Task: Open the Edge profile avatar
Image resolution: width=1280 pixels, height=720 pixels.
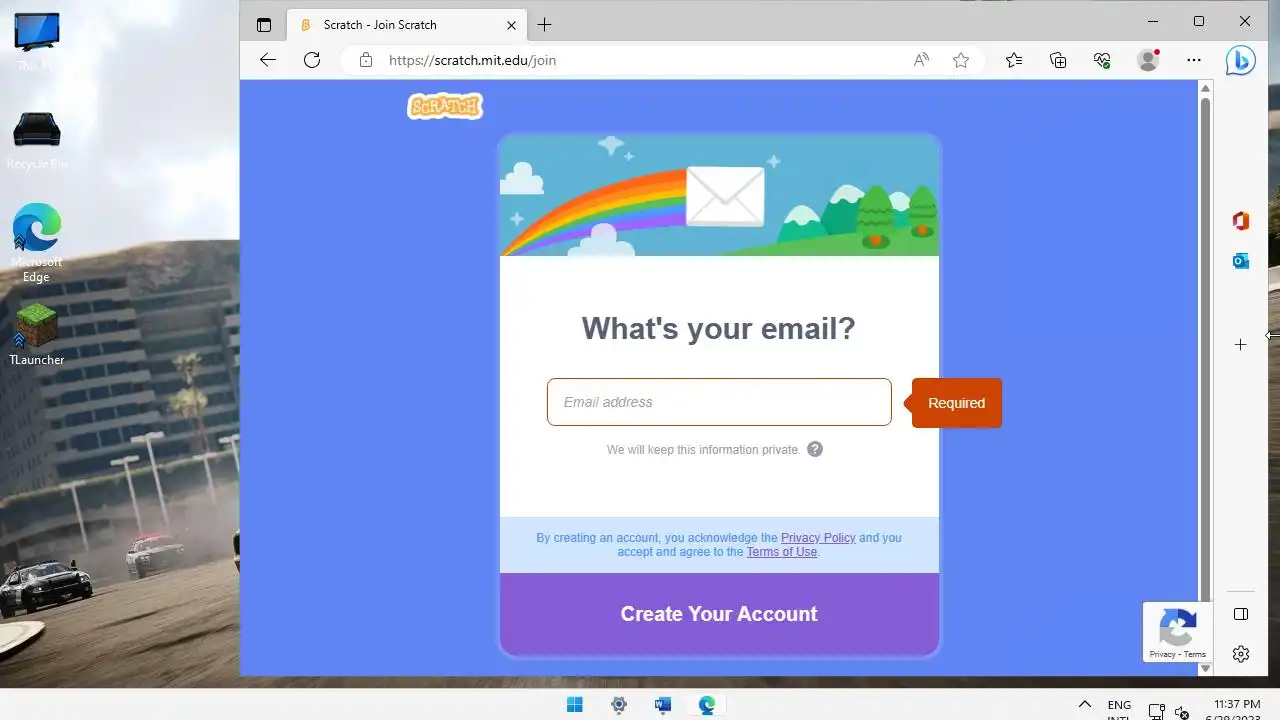Action: tap(1148, 60)
